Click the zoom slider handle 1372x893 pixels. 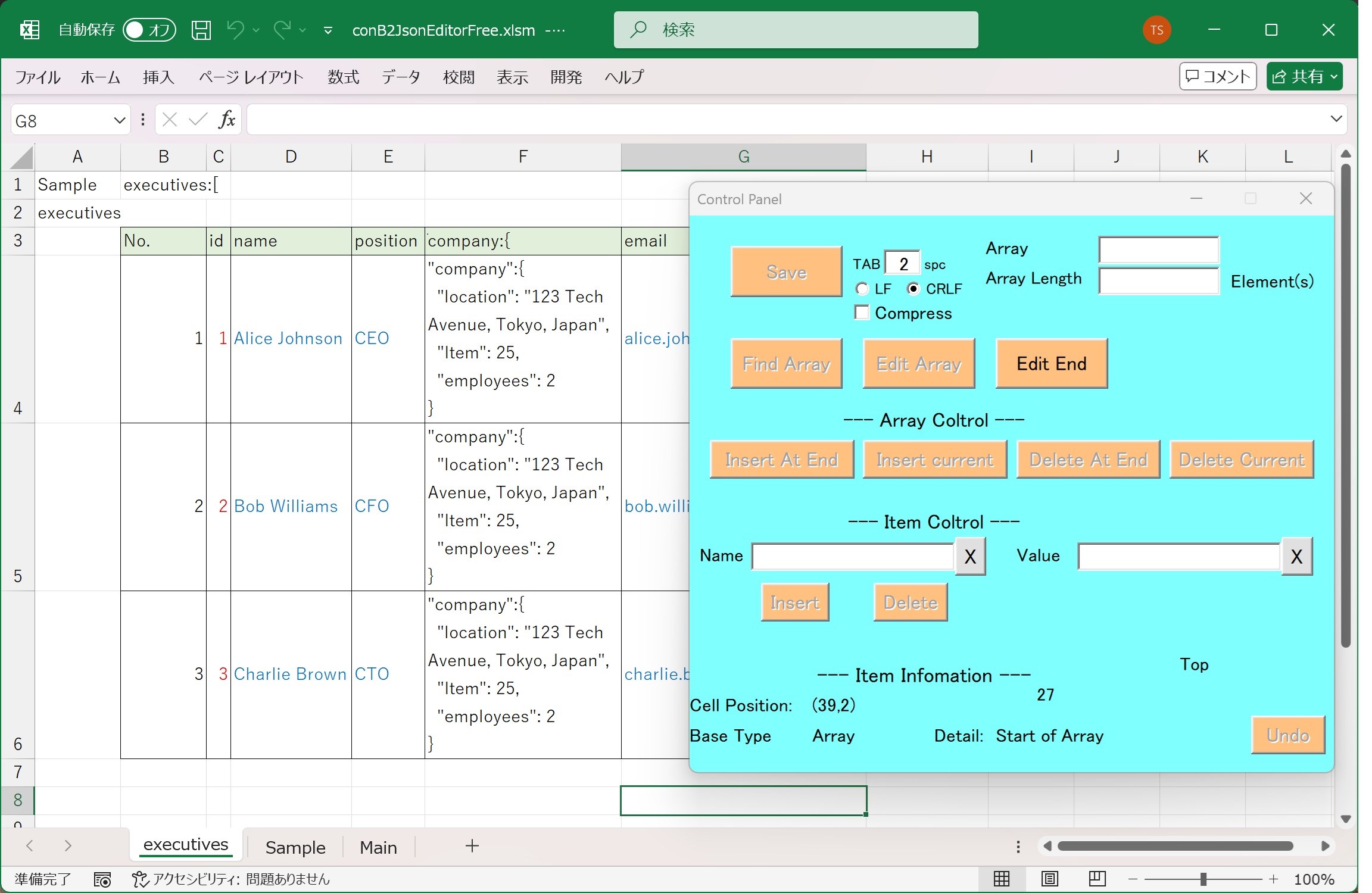[1203, 879]
